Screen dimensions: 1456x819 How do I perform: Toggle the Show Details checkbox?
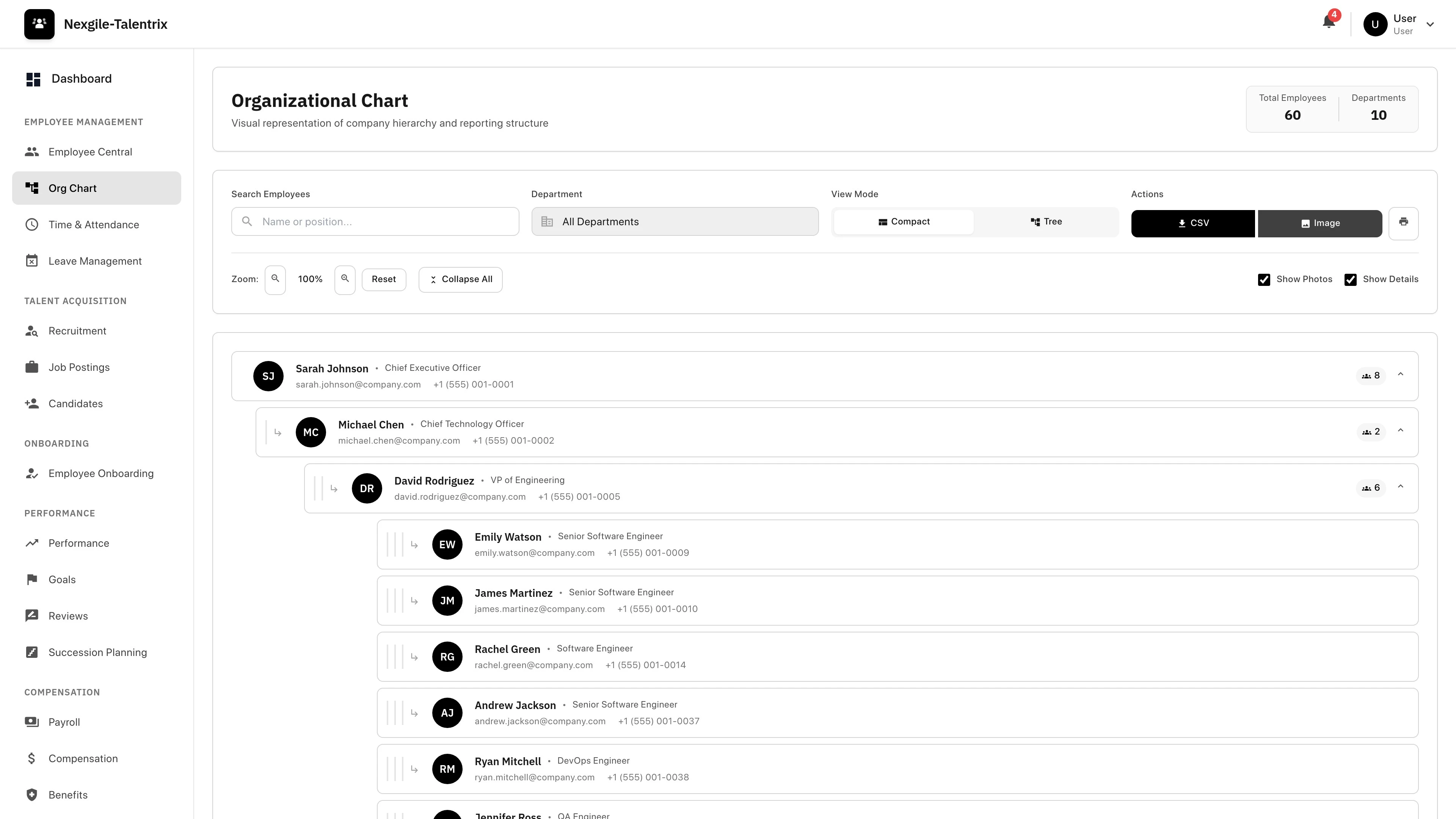tap(1350, 279)
